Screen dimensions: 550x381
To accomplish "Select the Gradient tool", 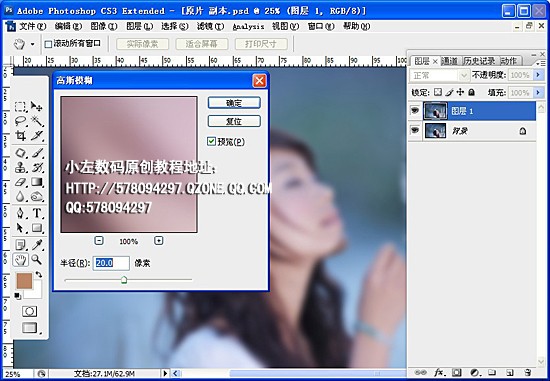I will tap(37, 182).
